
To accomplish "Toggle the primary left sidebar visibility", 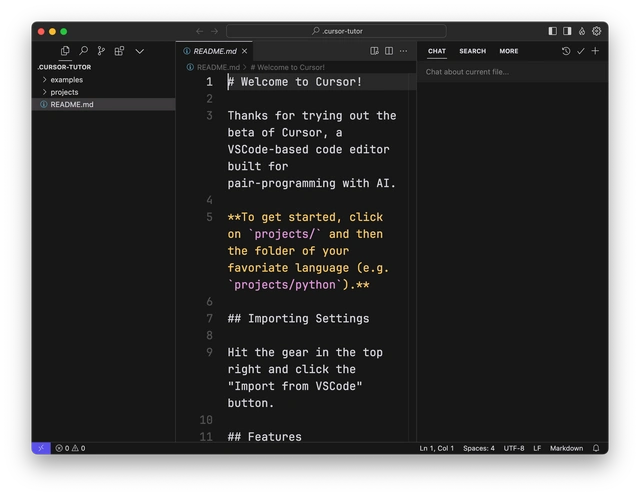I will tap(553, 31).
